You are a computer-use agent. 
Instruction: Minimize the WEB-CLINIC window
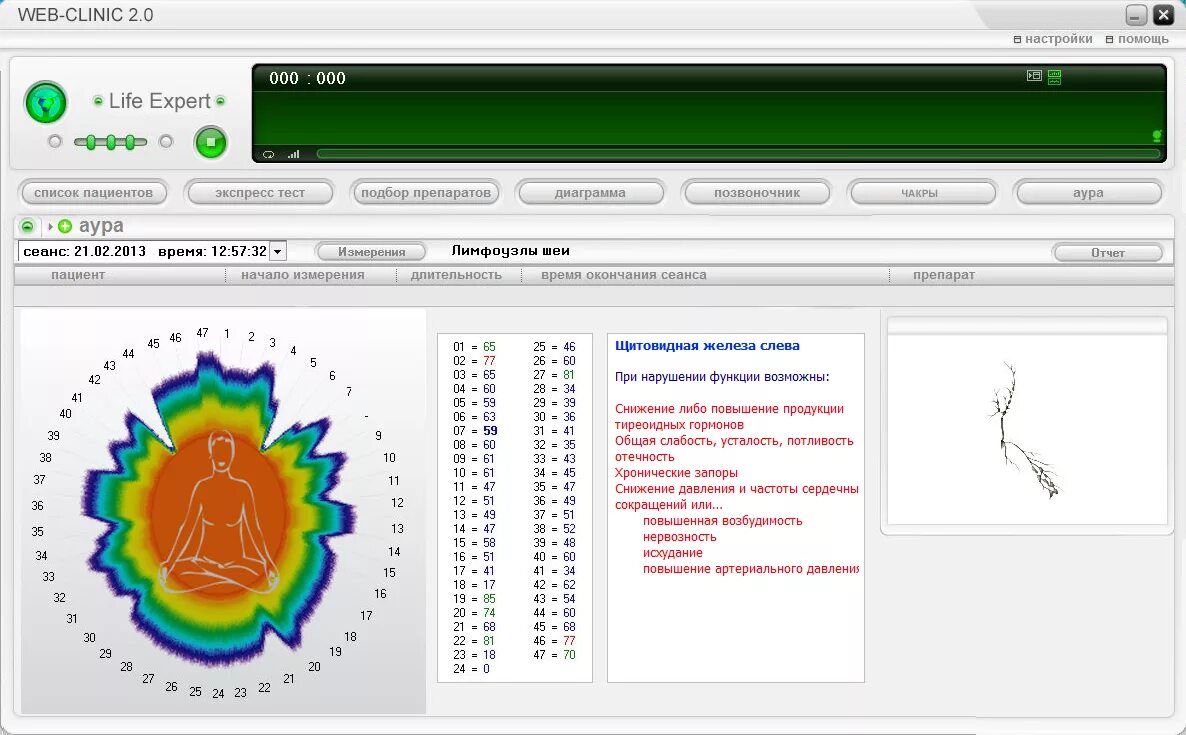click(1136, 15)
